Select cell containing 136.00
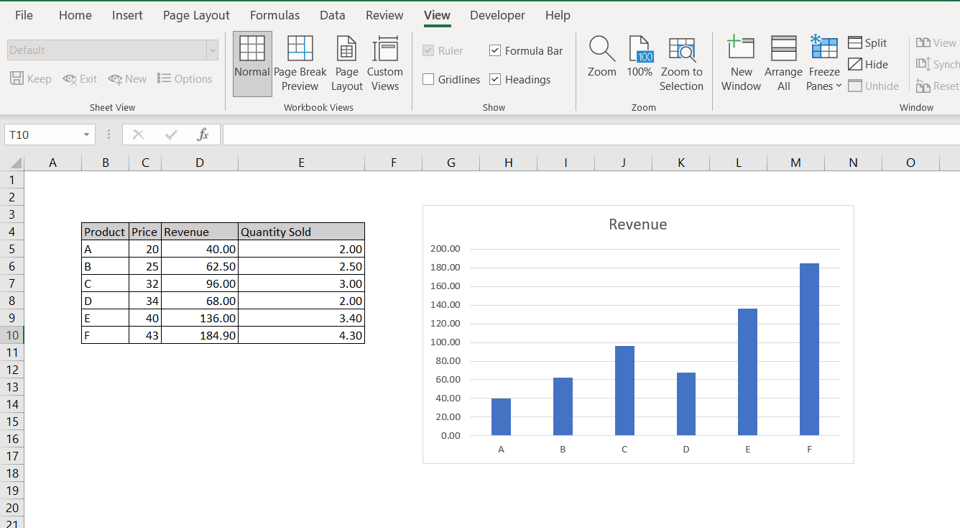The height and width of the screenshot is (528, 960). pos(200,319)
